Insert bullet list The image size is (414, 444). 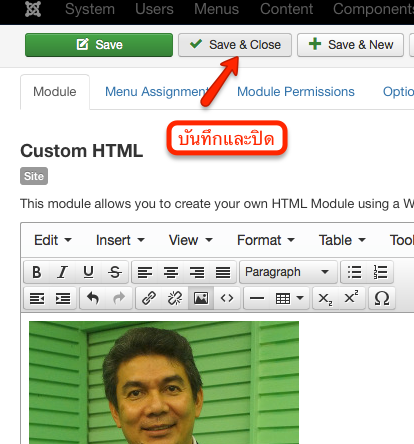coord(354,272)
